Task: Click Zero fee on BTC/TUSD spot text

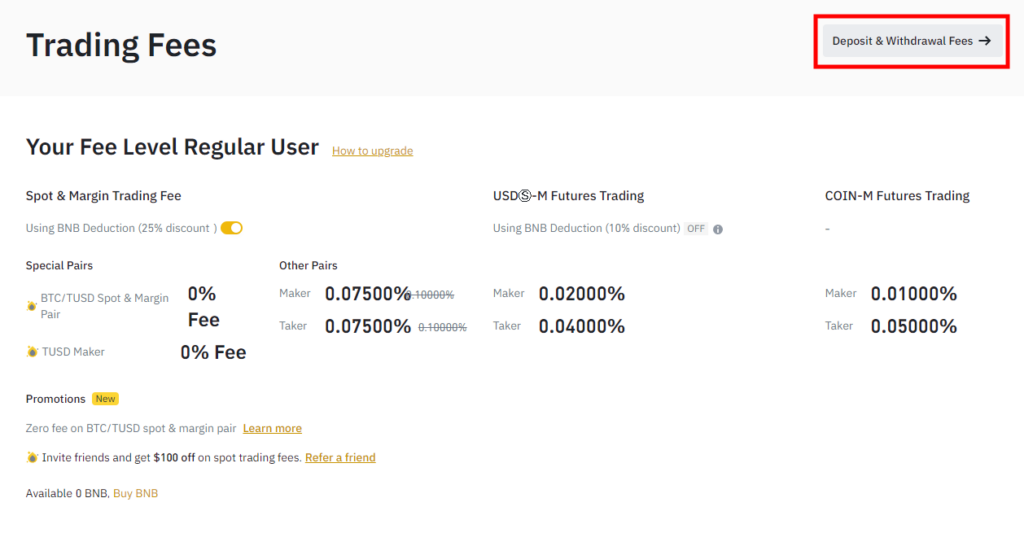Action: (x=131, y=428)
